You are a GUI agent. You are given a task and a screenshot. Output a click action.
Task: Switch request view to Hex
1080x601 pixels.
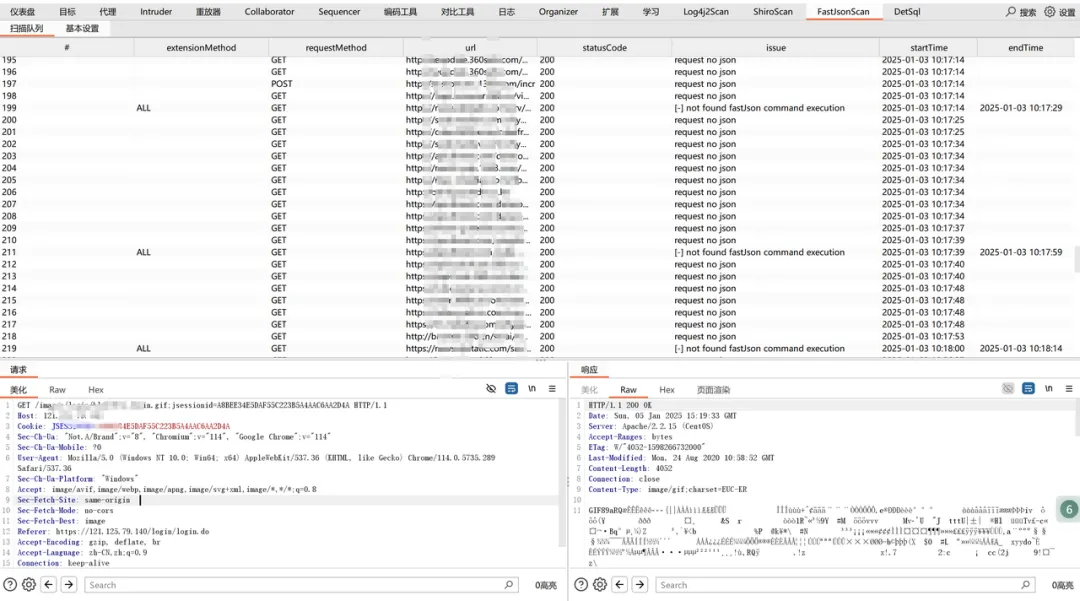[96, 390]
